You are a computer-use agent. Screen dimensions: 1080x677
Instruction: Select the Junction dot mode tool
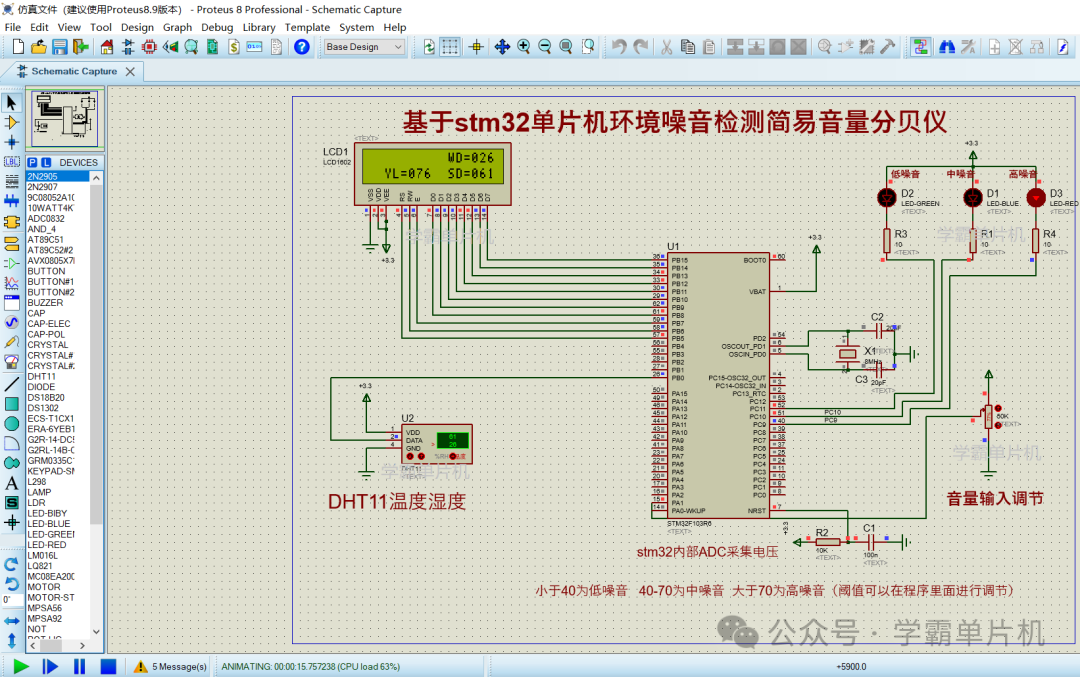click(12, 142)
